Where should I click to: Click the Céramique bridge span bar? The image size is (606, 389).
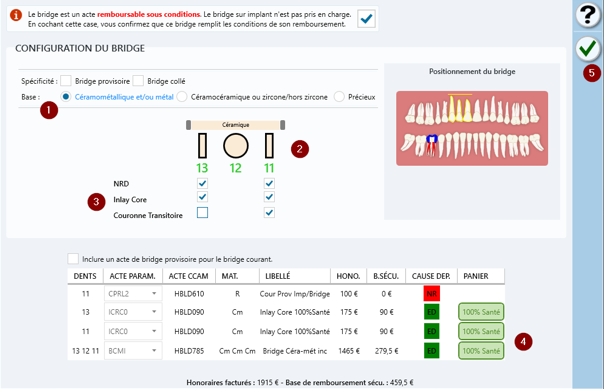pos(235,125)
